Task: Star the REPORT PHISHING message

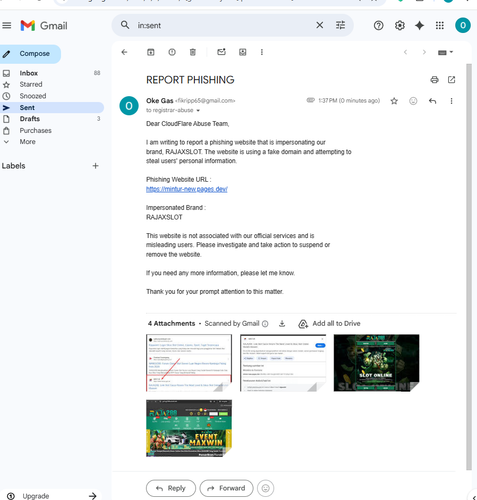Action: point(394,101)
